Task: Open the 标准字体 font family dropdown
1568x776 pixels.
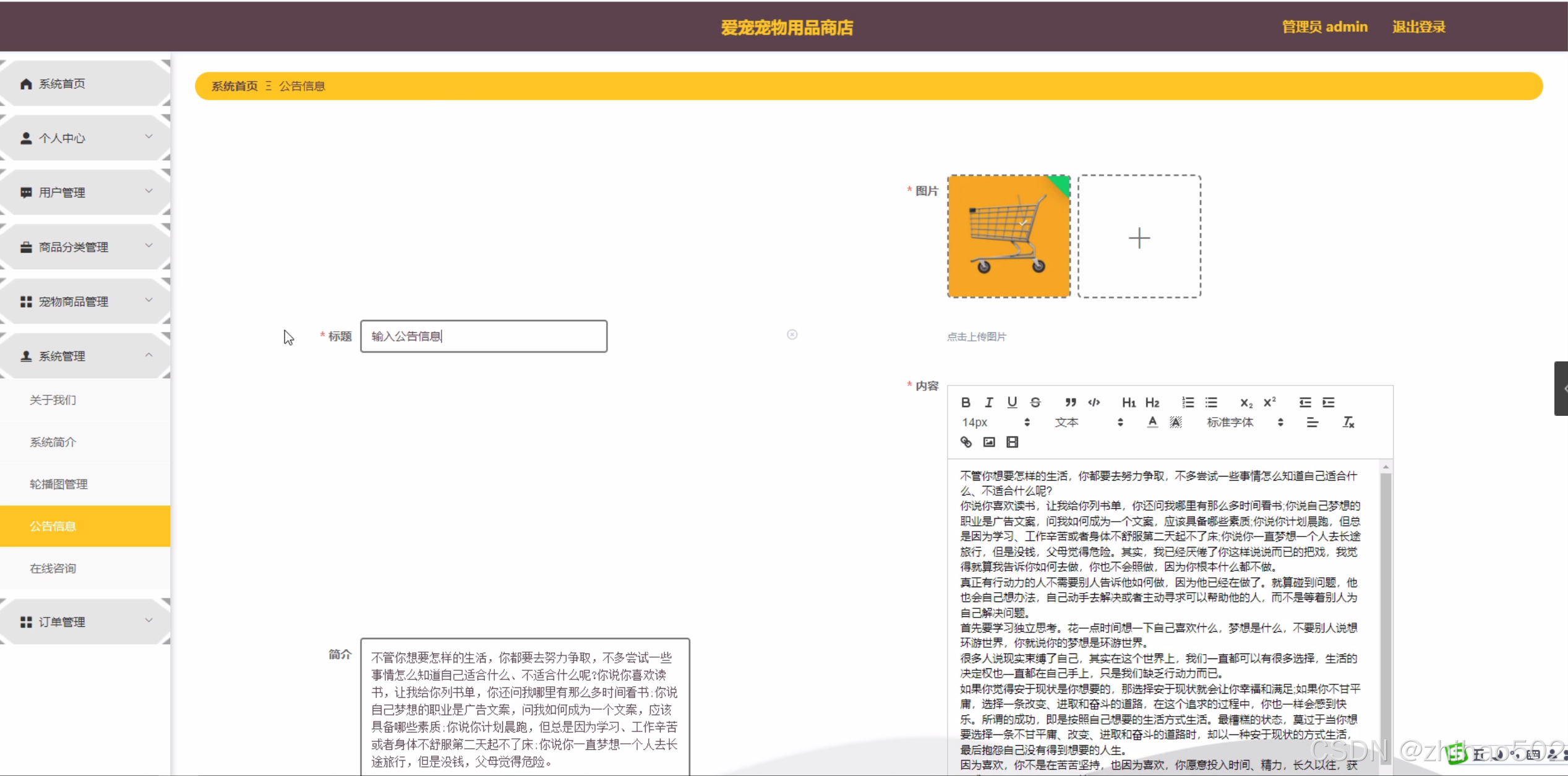Action: click(x=1245, y=422)
